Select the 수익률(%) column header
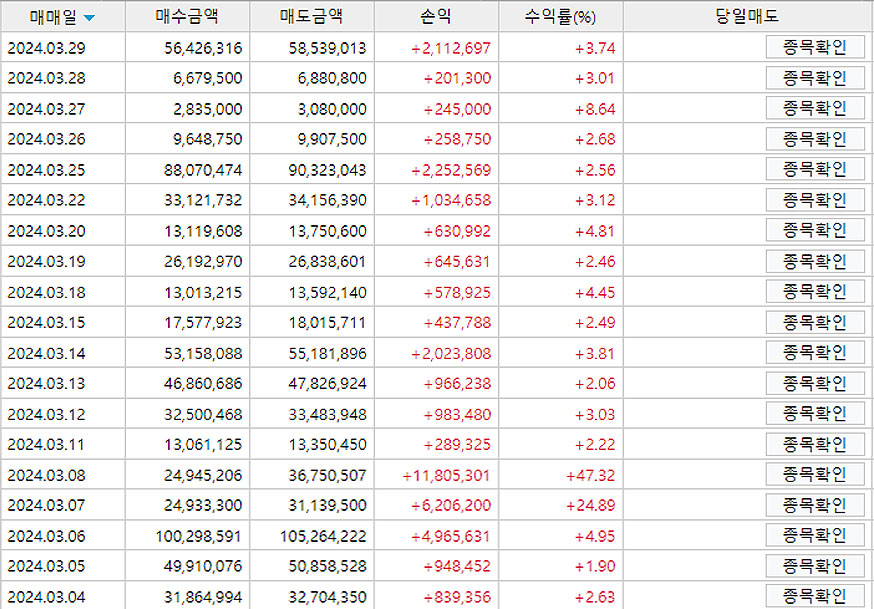Viewport: 874px width, 609px height. 560,17
